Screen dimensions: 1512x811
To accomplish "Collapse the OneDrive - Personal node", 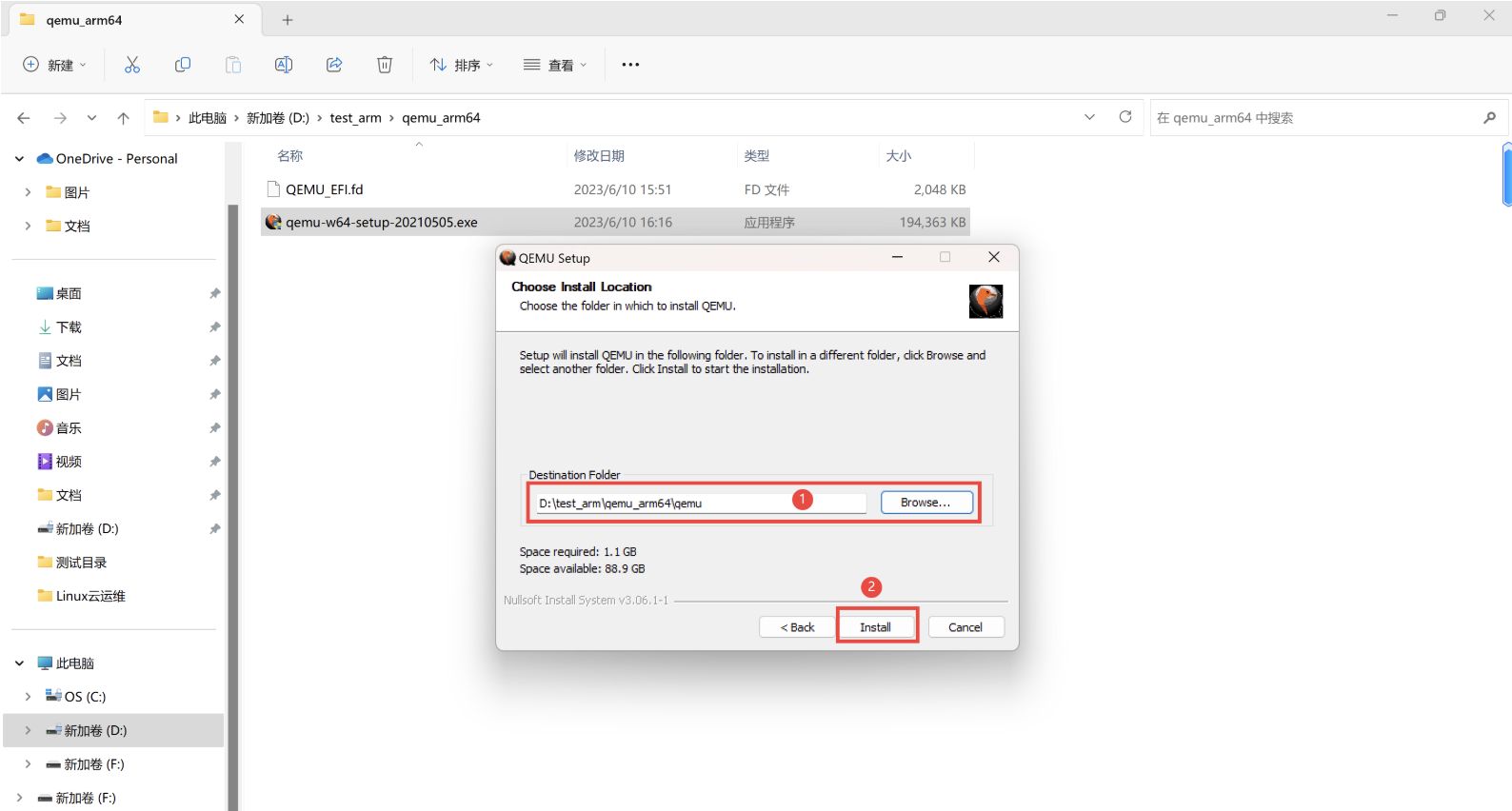I will [x=19, y=159].
